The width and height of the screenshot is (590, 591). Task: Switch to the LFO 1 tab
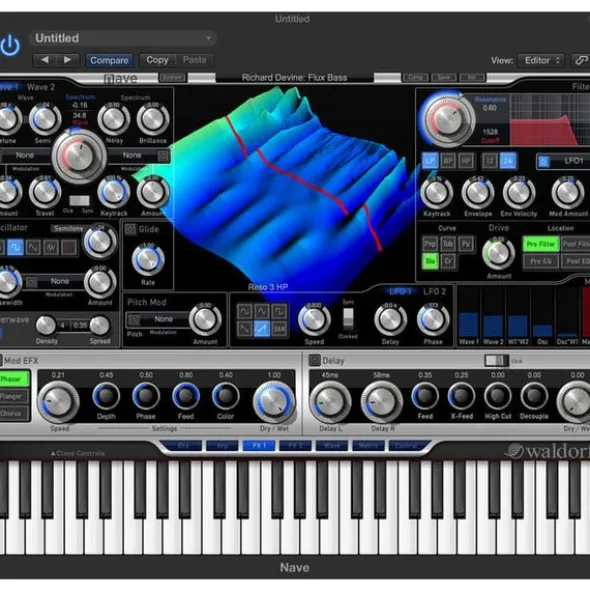400,291
